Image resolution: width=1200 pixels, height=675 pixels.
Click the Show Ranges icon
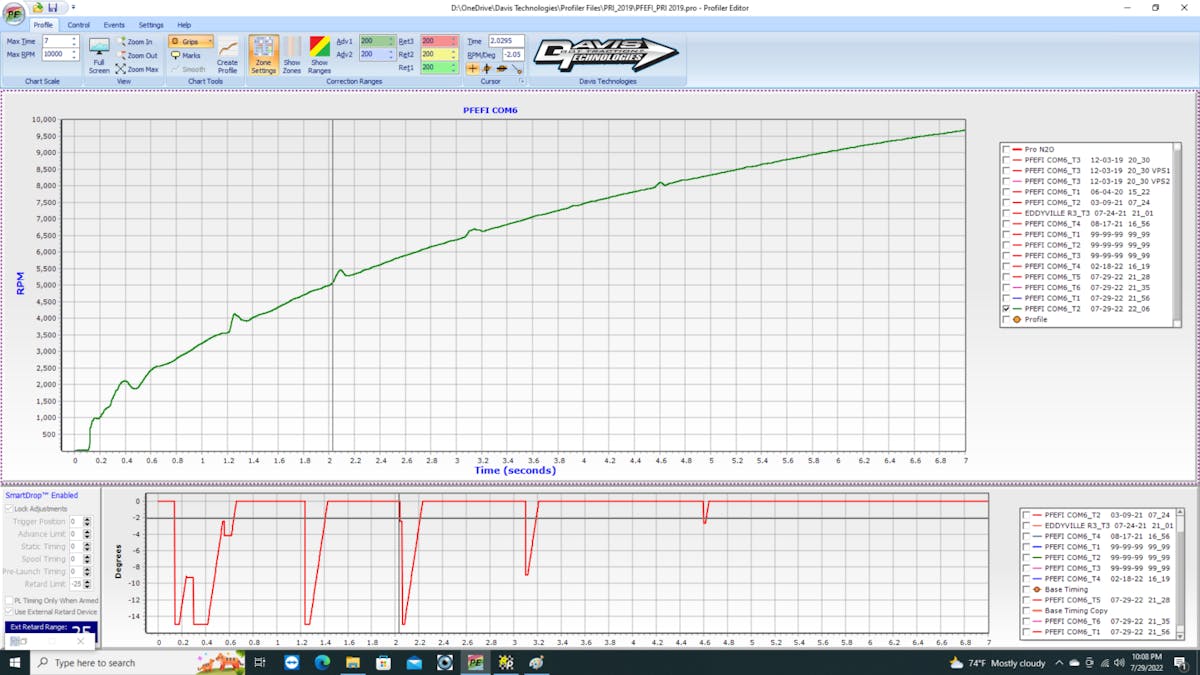coord(319,54)
